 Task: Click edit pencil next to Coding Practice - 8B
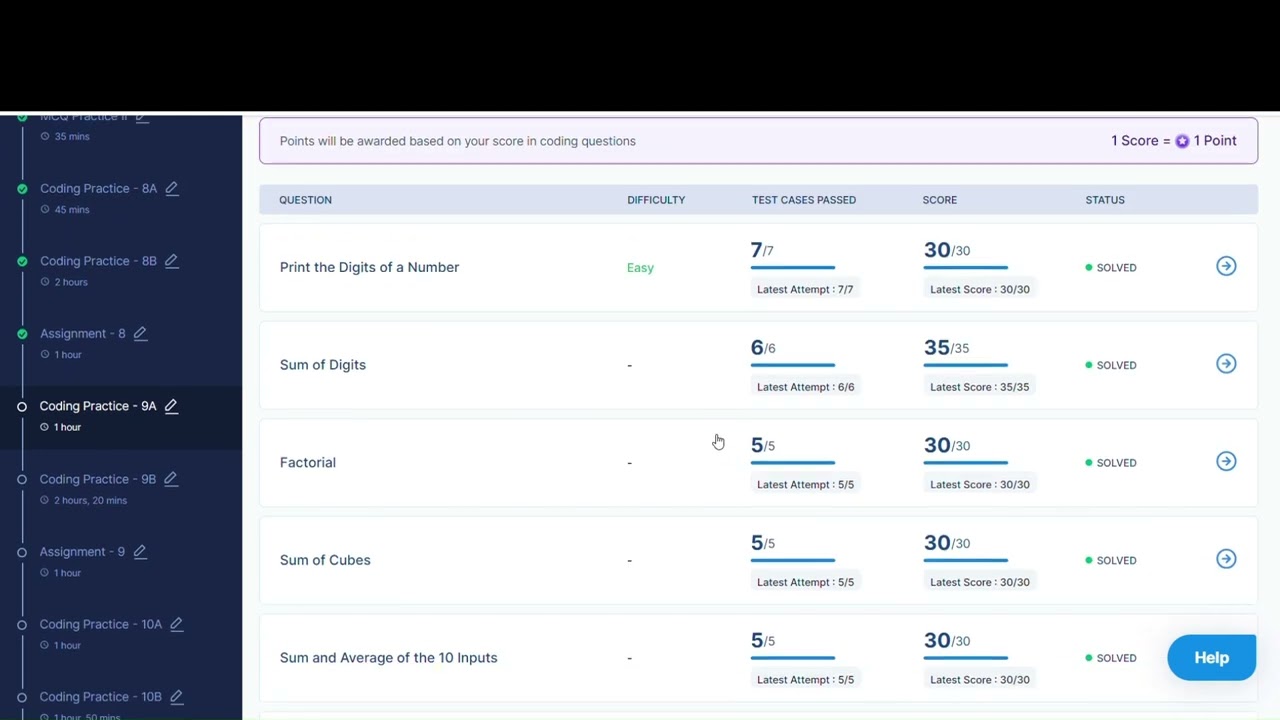click(171, 261)
